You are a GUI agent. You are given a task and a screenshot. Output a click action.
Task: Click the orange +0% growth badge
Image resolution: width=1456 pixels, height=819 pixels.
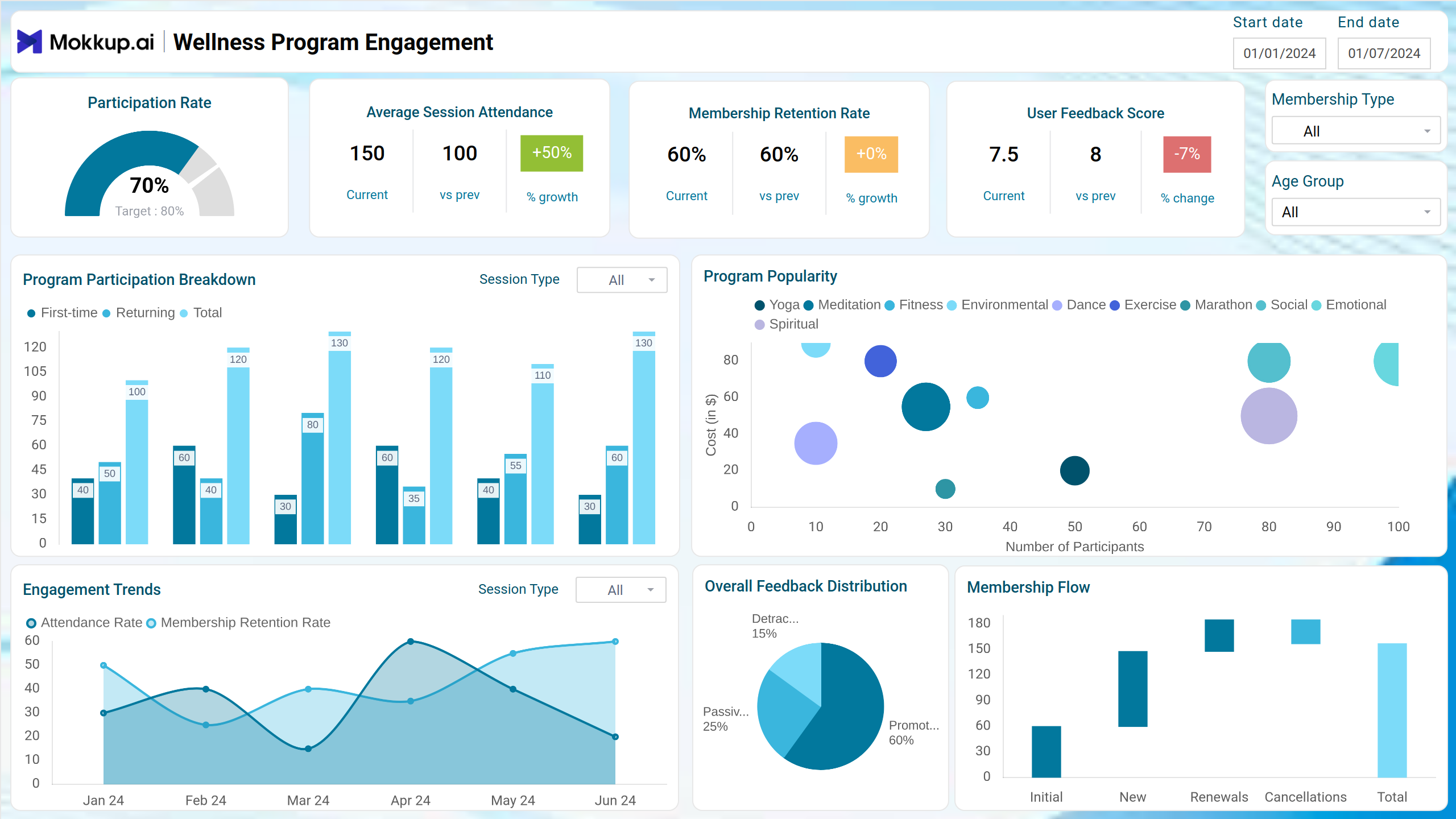tap(871, 154)
